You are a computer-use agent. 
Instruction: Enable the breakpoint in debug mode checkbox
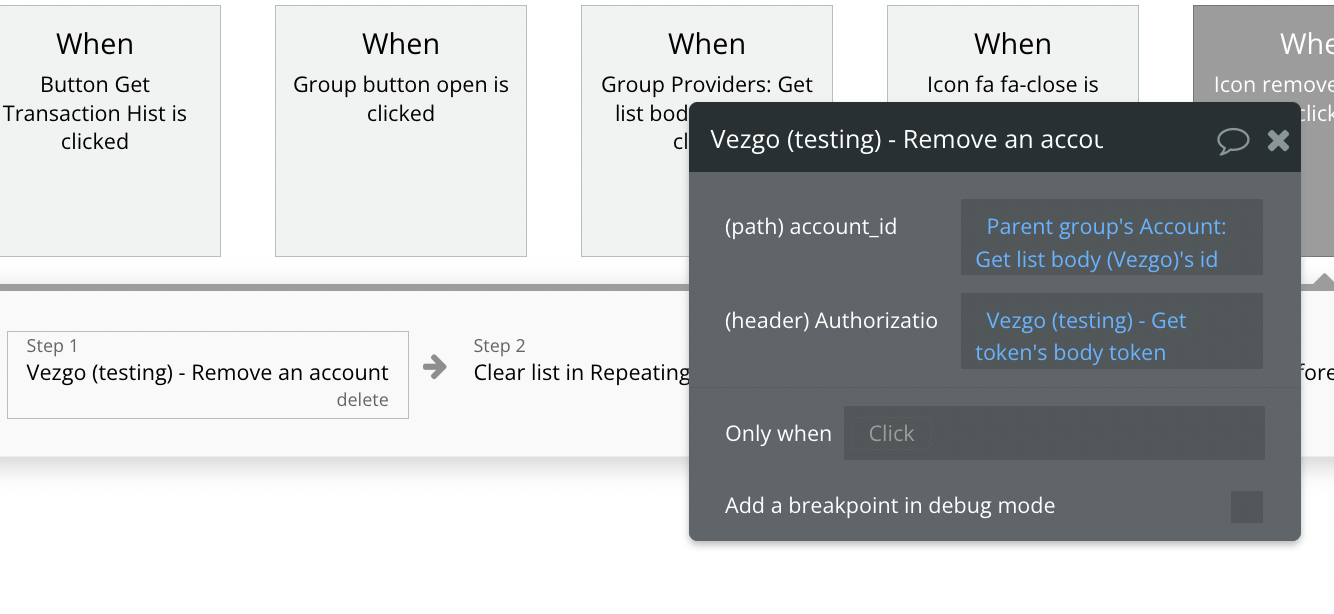(1246, 507)
